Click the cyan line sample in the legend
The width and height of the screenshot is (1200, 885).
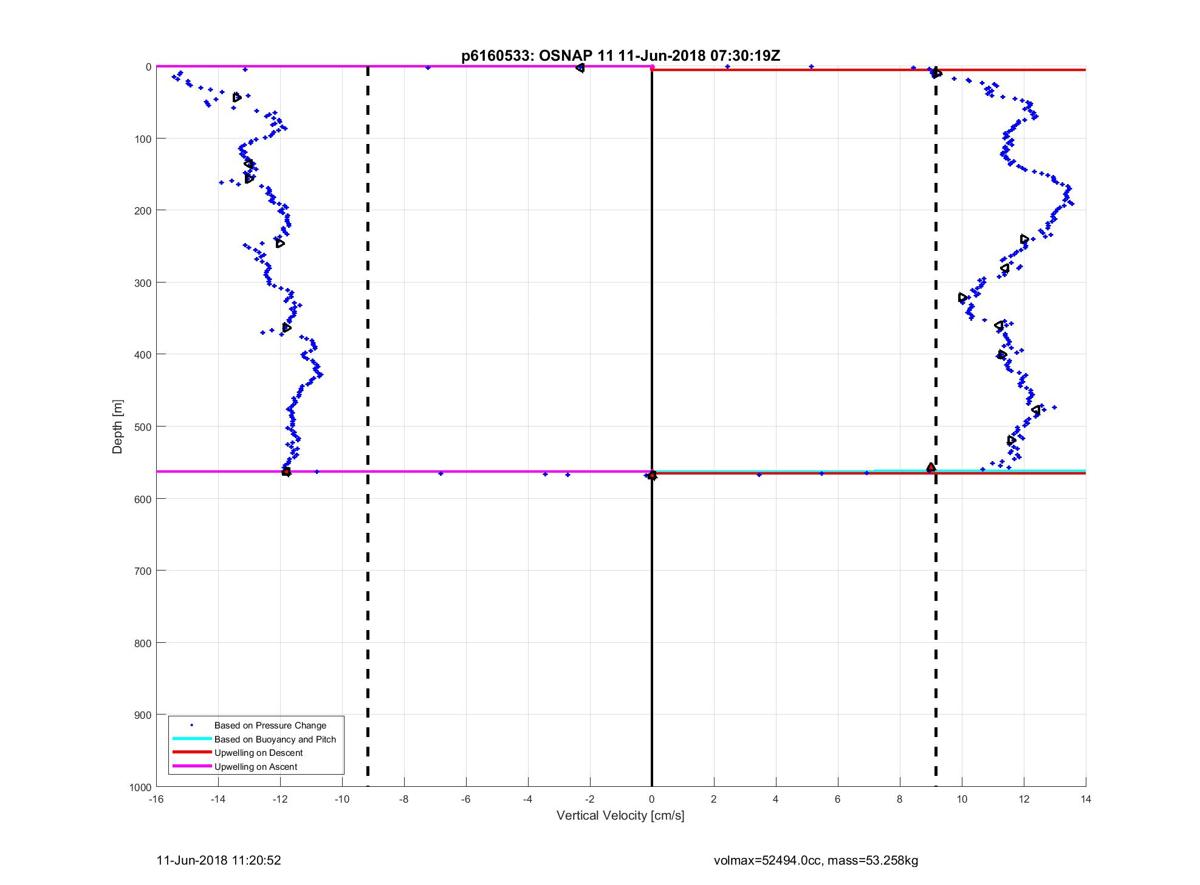(x=191, y=739)
